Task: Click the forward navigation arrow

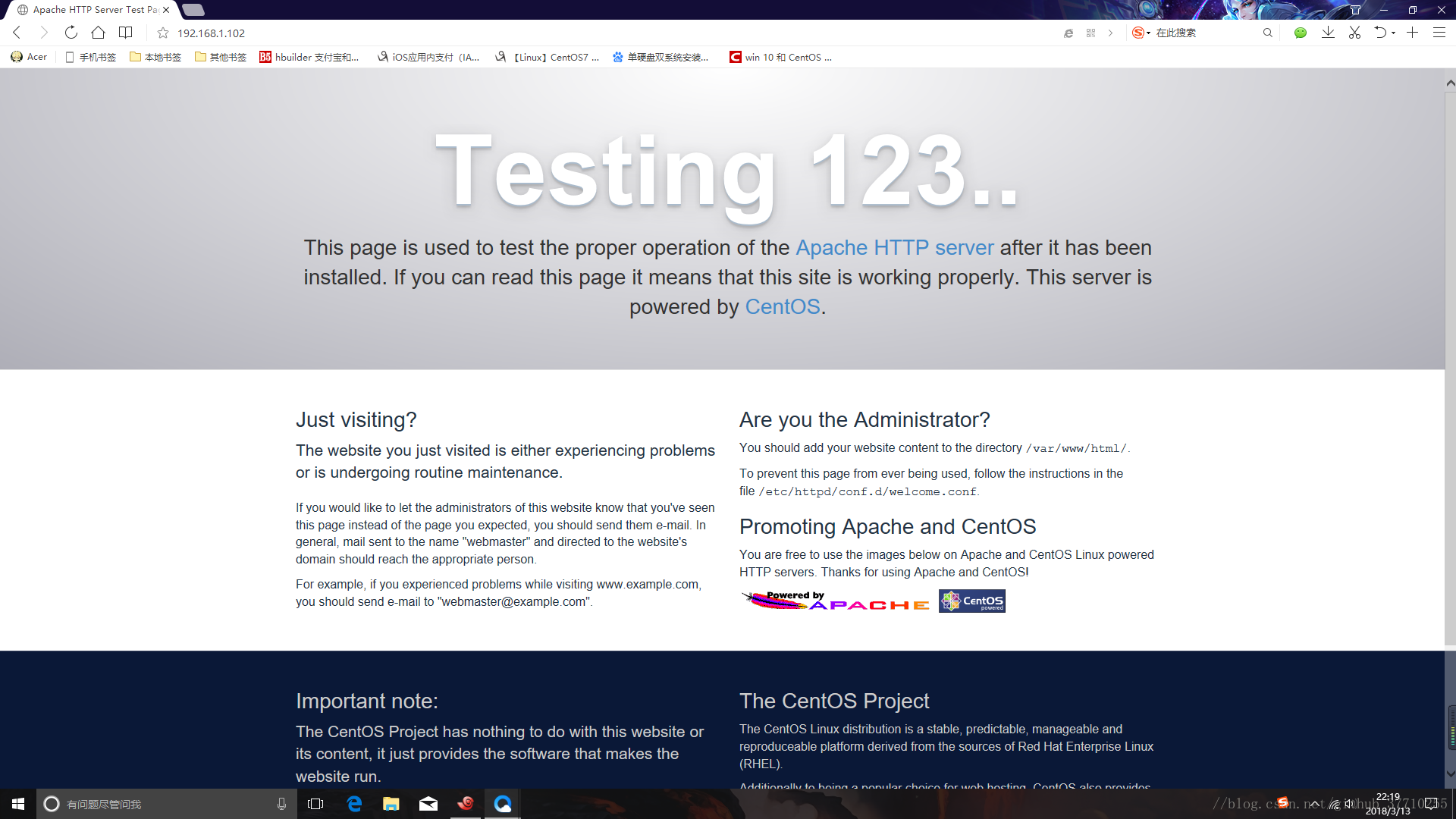Action: tap(44, 33)
